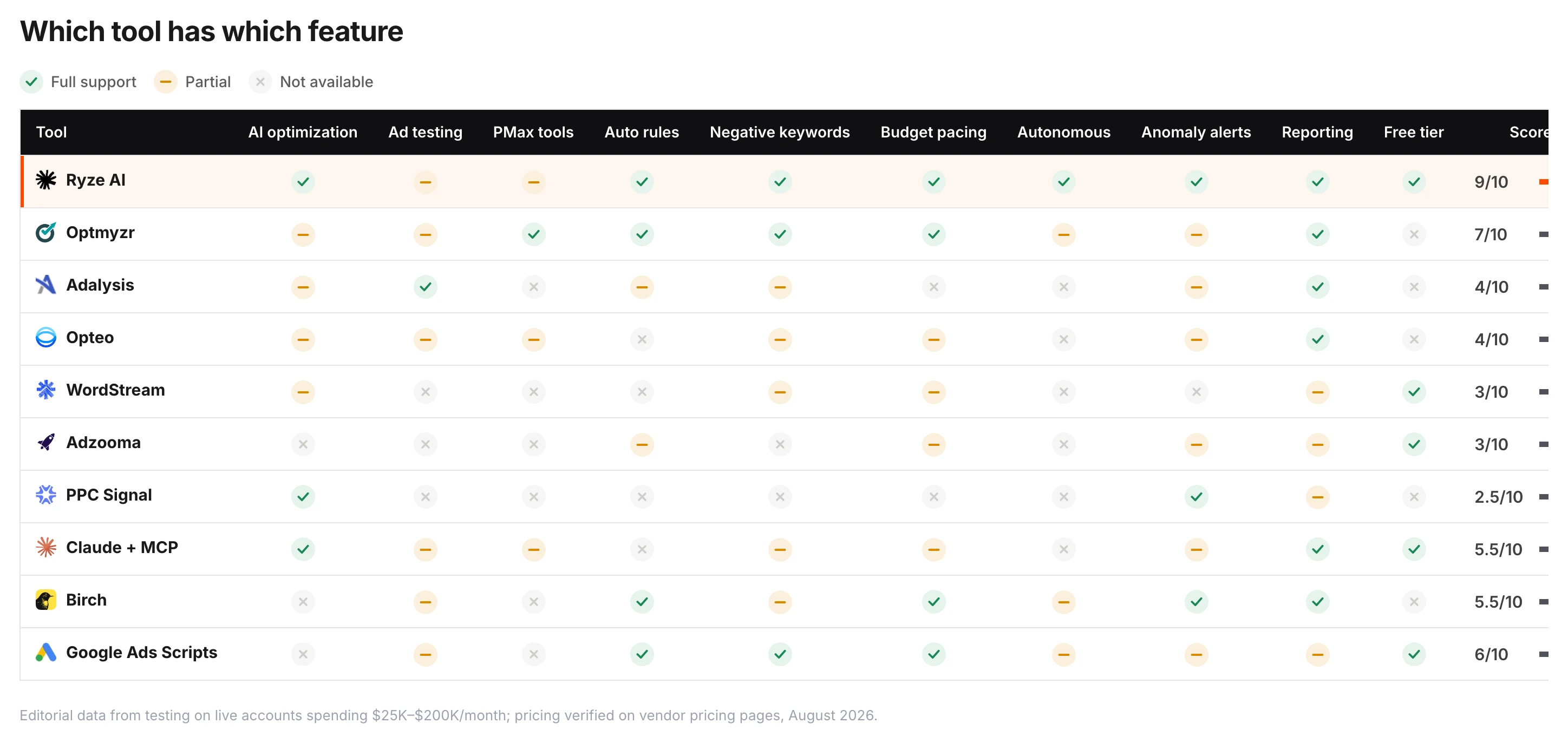The image size is (1568, 743).
Task: Click Birch's Budget pacing check icon
Action: [x=933, y=602]
